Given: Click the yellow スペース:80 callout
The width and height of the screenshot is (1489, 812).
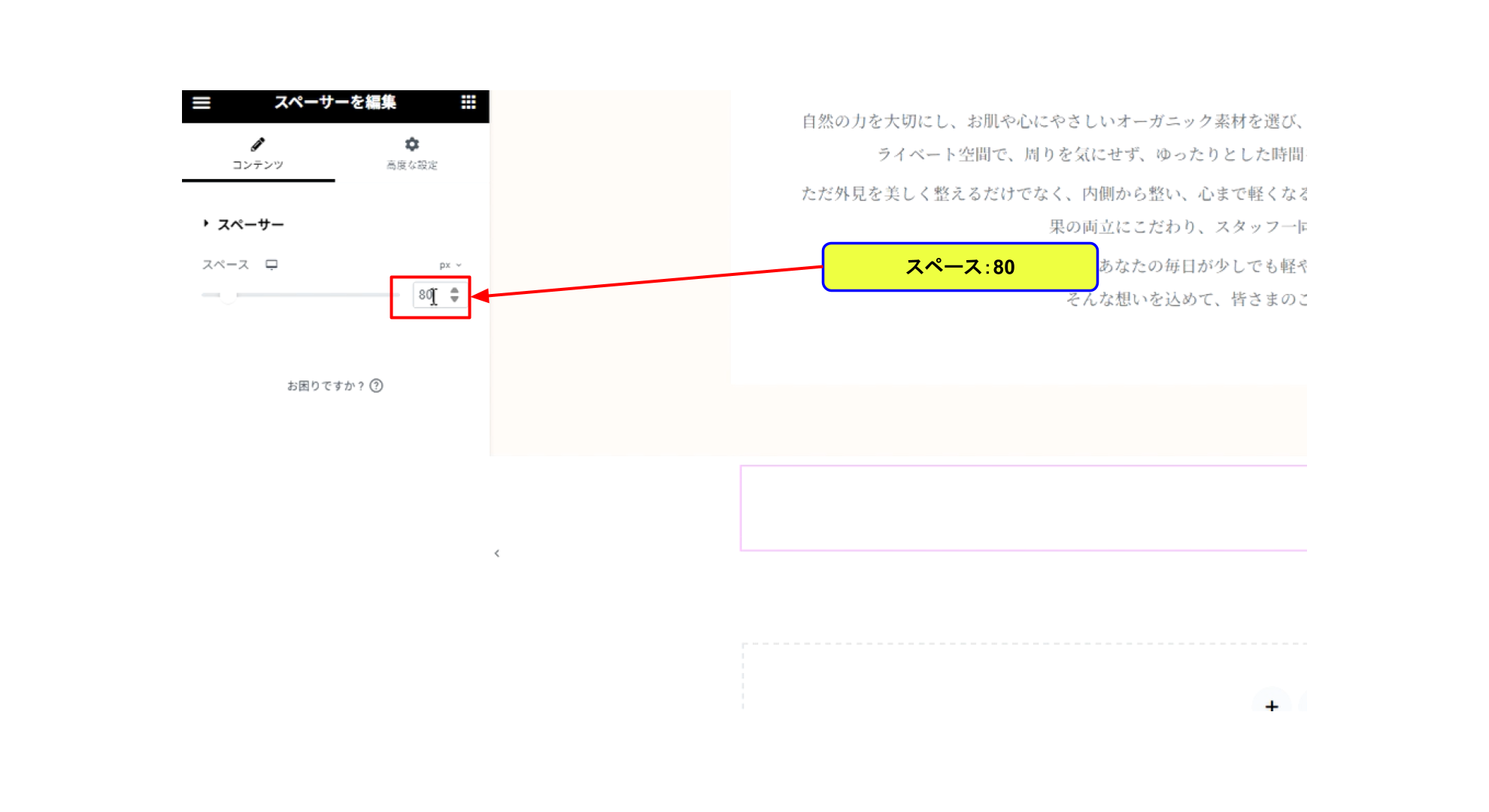Looking at the screenshot, I should (x=960, y=267).
